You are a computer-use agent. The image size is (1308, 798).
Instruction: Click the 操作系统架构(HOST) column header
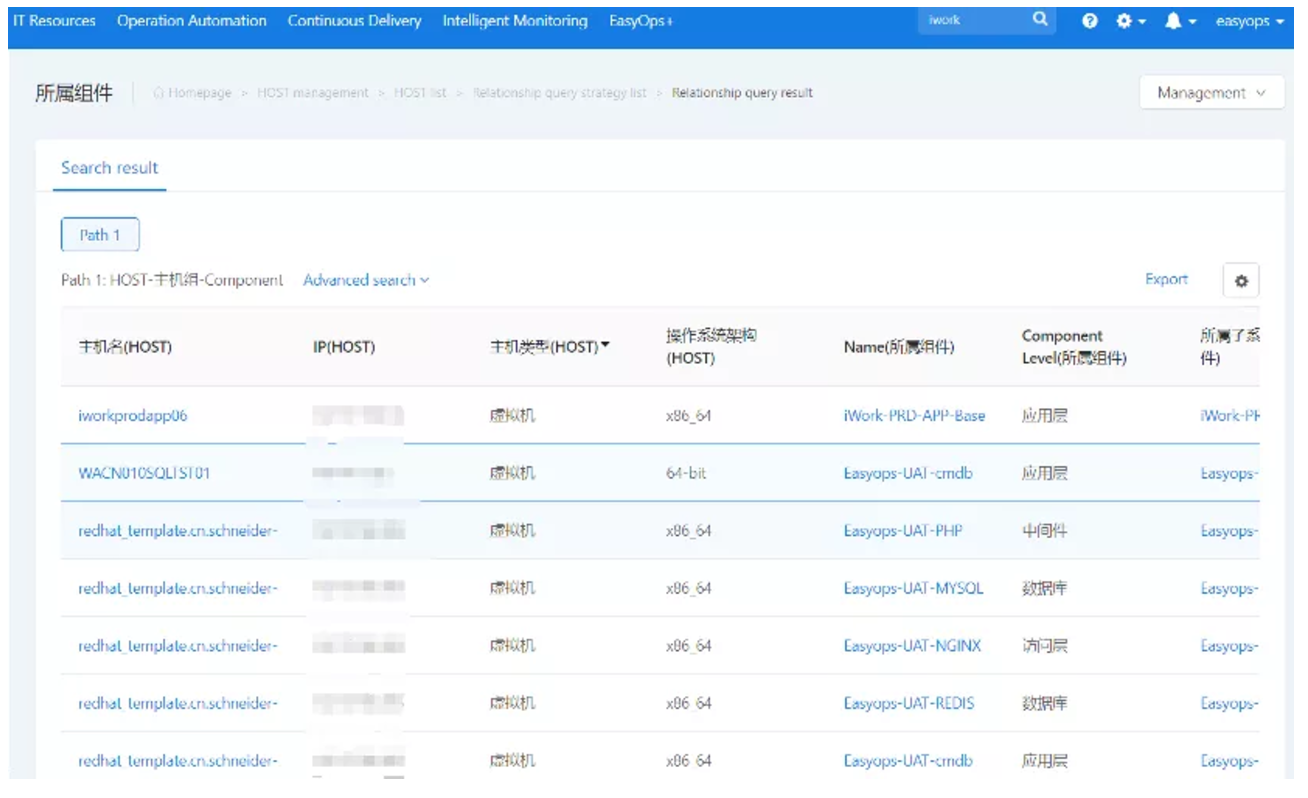(711, 347)
